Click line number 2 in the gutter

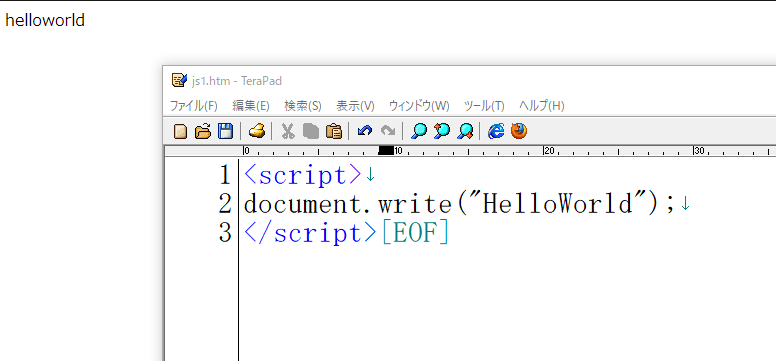pyautogui.click(x=225, y=204)
